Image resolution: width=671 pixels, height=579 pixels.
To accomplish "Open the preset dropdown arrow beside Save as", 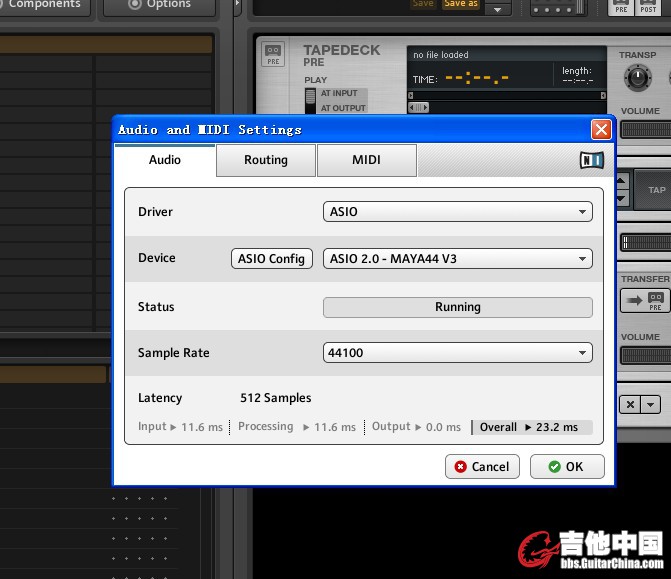I will coord(497,9).
